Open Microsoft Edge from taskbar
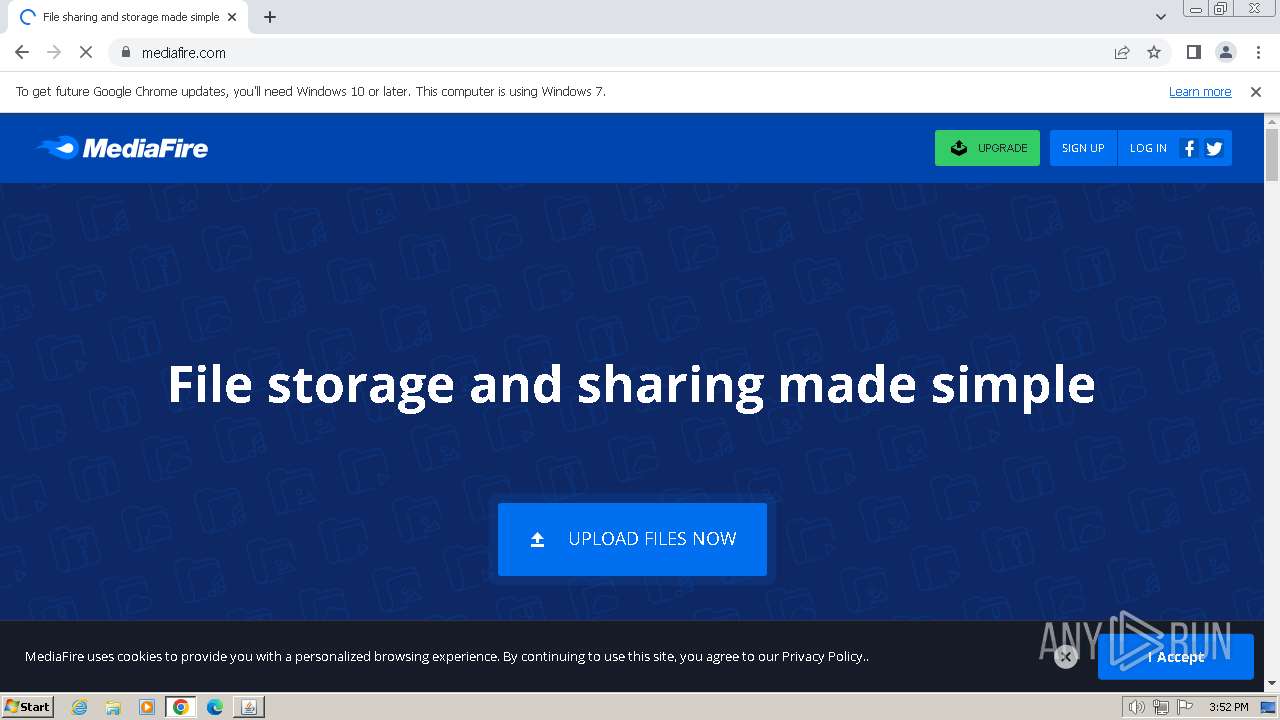Image resolution: width=1280 pixels, height=720 pixels. click(x=215, y=707)
